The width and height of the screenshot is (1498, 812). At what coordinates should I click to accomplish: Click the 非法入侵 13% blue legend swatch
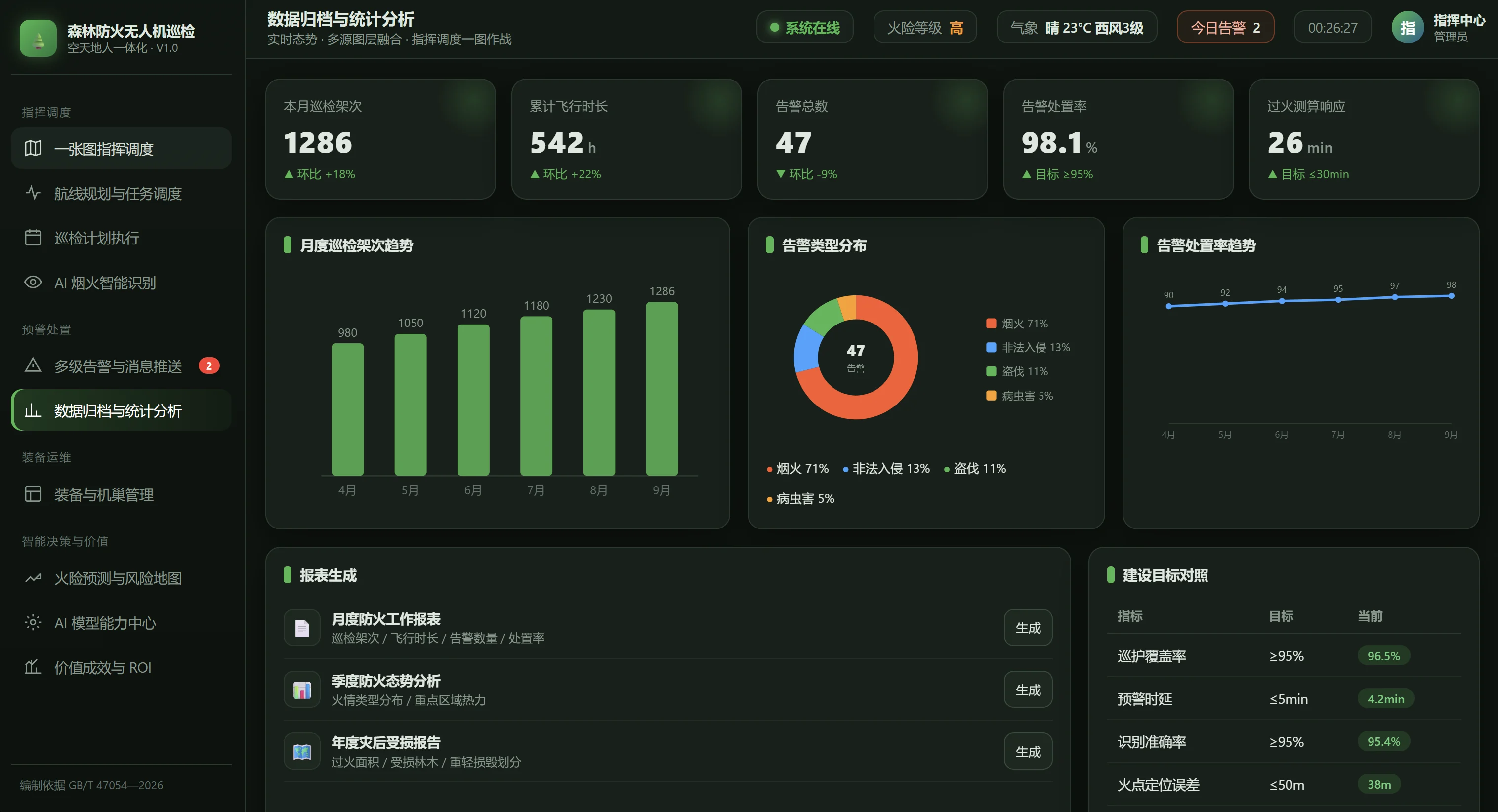(991, 347)
